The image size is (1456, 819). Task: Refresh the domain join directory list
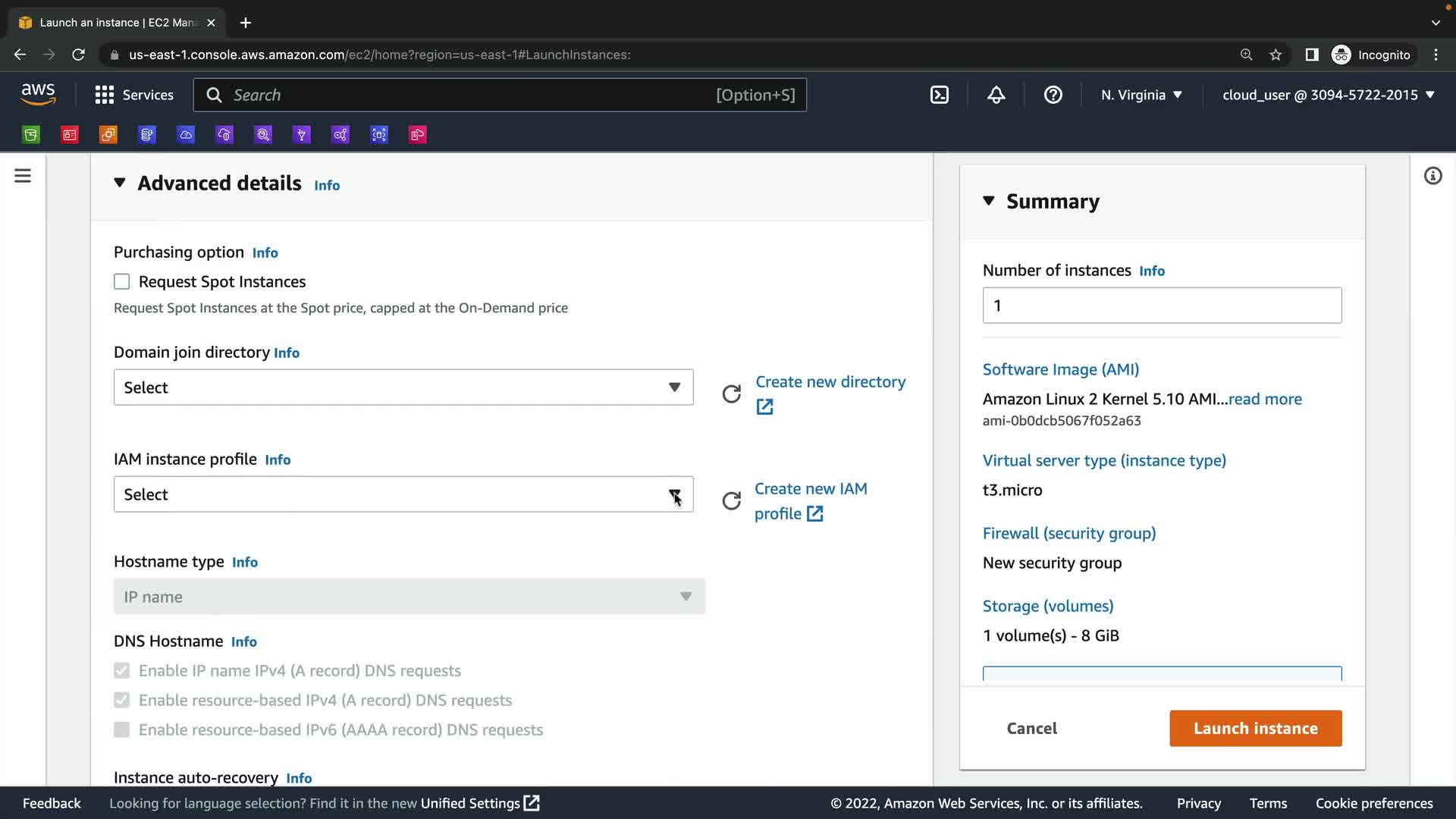pos(731,394)
